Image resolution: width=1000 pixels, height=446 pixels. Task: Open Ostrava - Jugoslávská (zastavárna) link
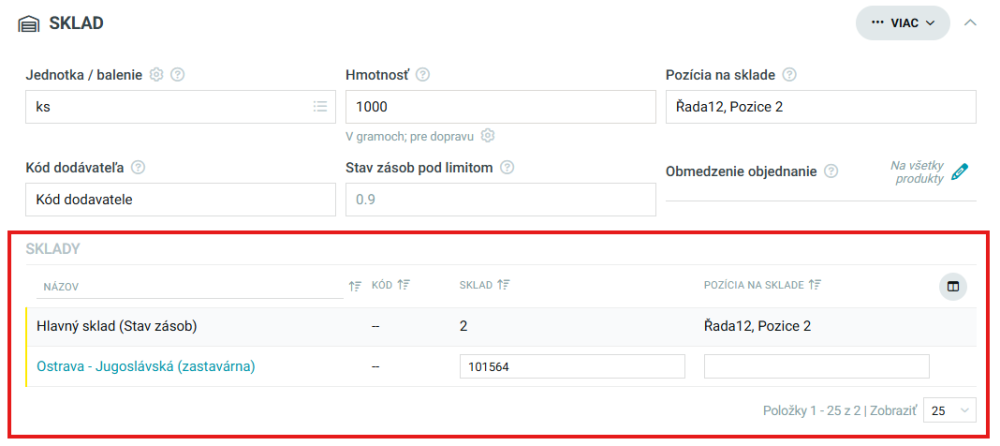(146, 366)
